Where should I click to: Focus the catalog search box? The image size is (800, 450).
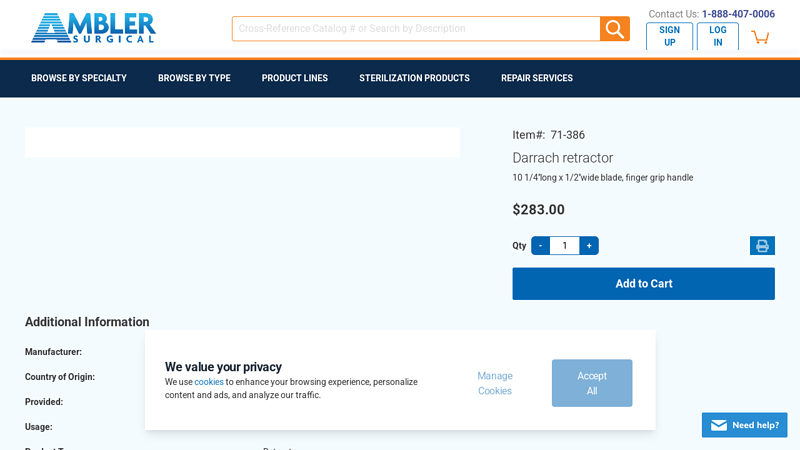coord(415,29)
